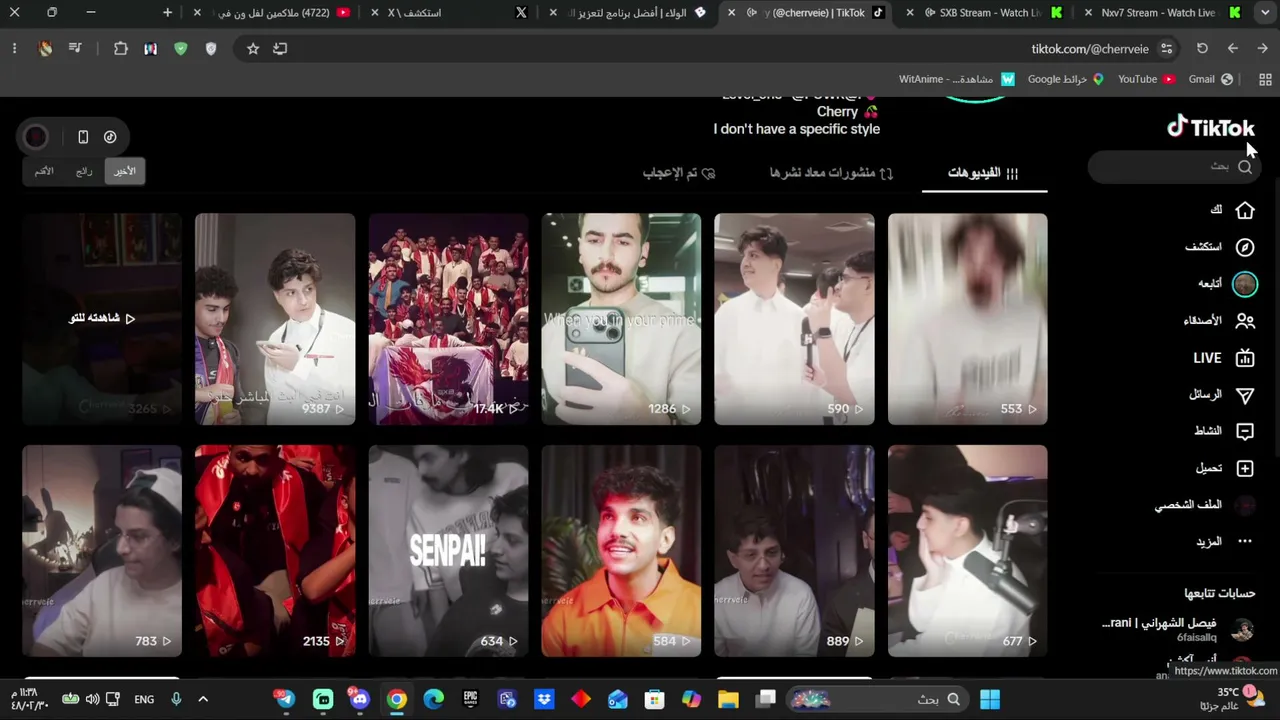Open the LIVE icon in sidebar
Viewport: 1280px width, 720px height.
(1245, 358)
